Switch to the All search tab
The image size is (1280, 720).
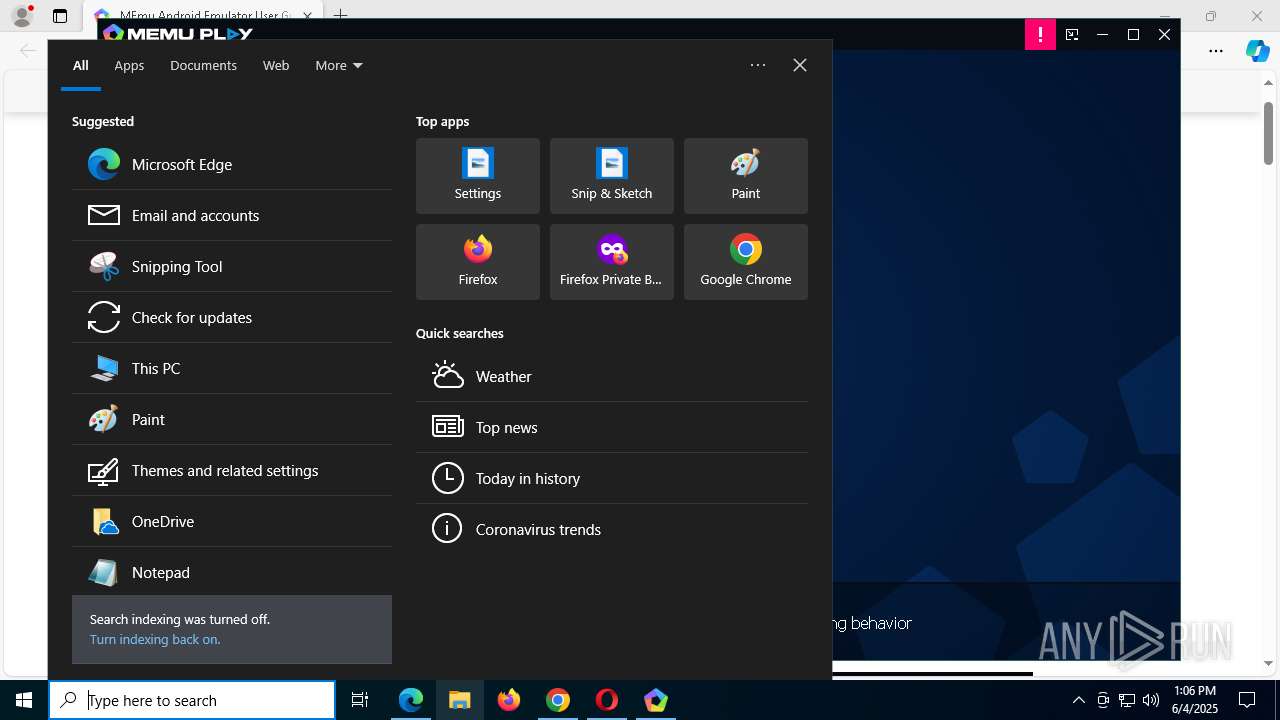[x=81, y=65]
